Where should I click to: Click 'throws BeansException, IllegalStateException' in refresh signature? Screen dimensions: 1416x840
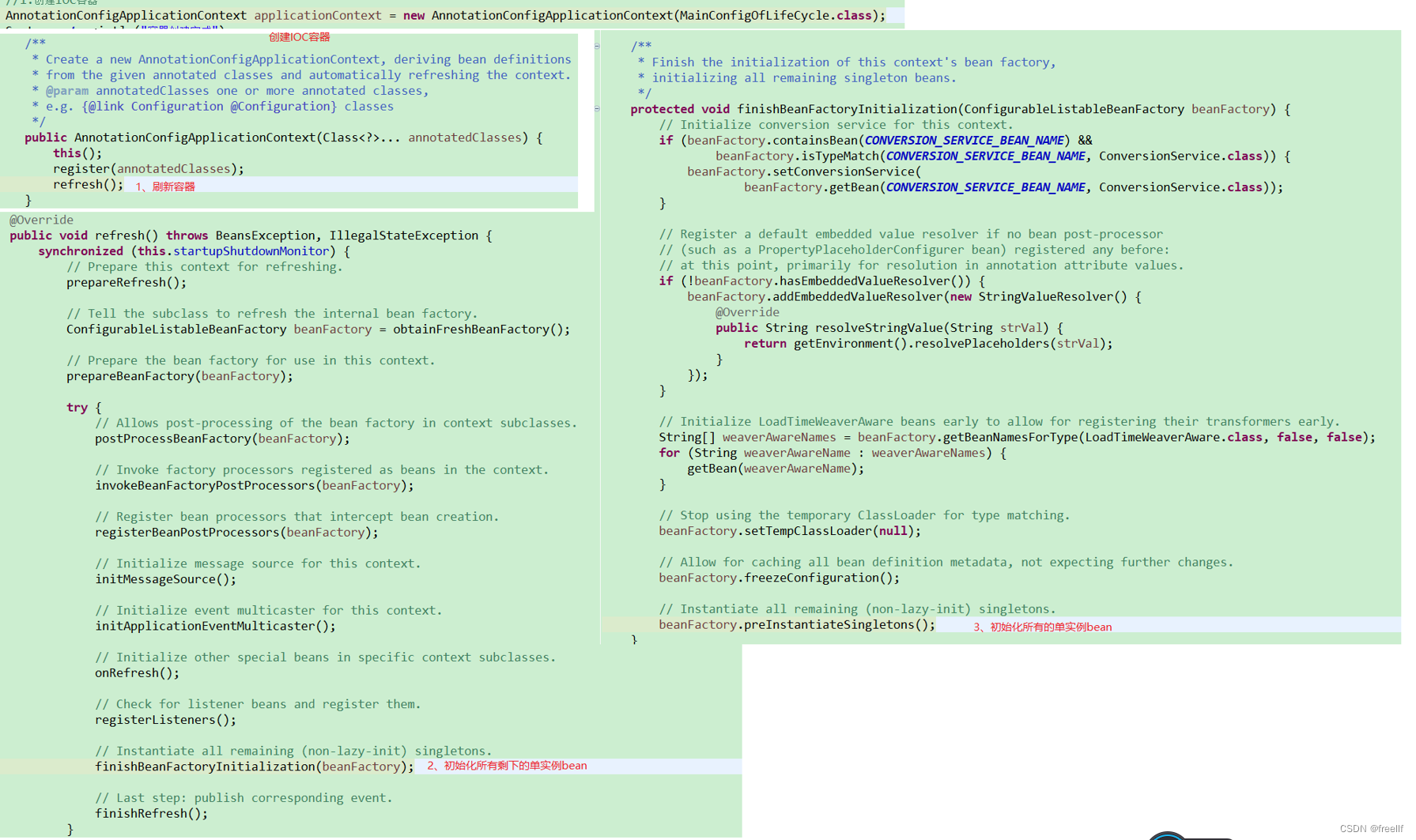322,235
